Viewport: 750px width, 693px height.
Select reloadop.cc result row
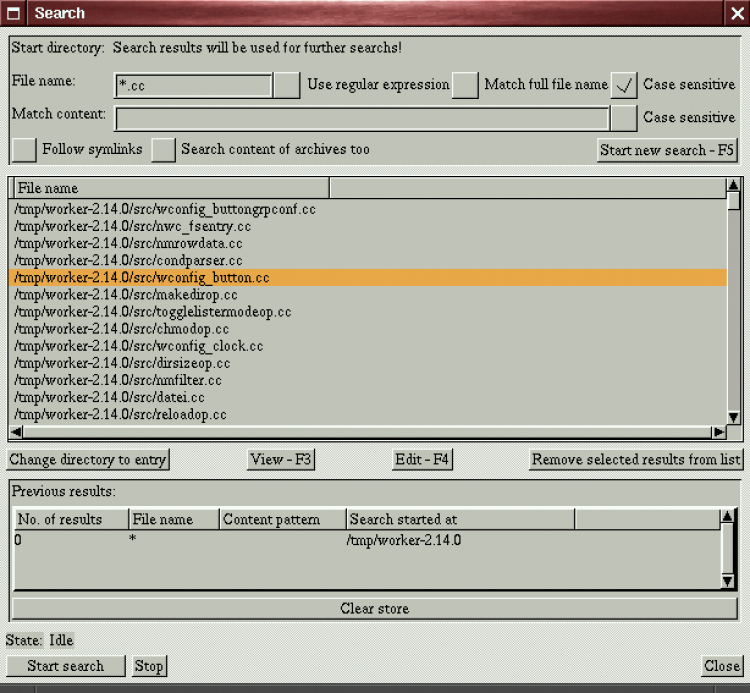coord(367,415)
